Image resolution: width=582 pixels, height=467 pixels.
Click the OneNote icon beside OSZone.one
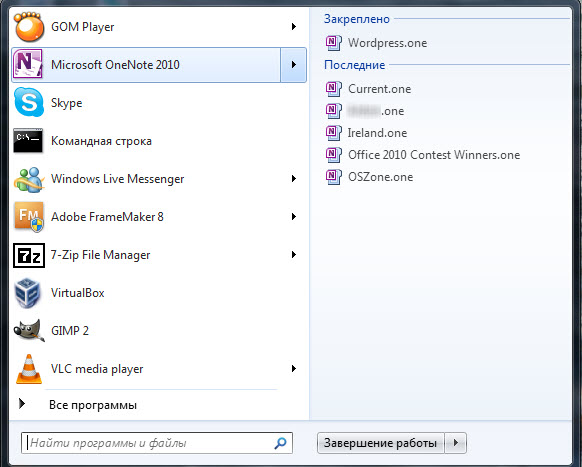[334, 177]
